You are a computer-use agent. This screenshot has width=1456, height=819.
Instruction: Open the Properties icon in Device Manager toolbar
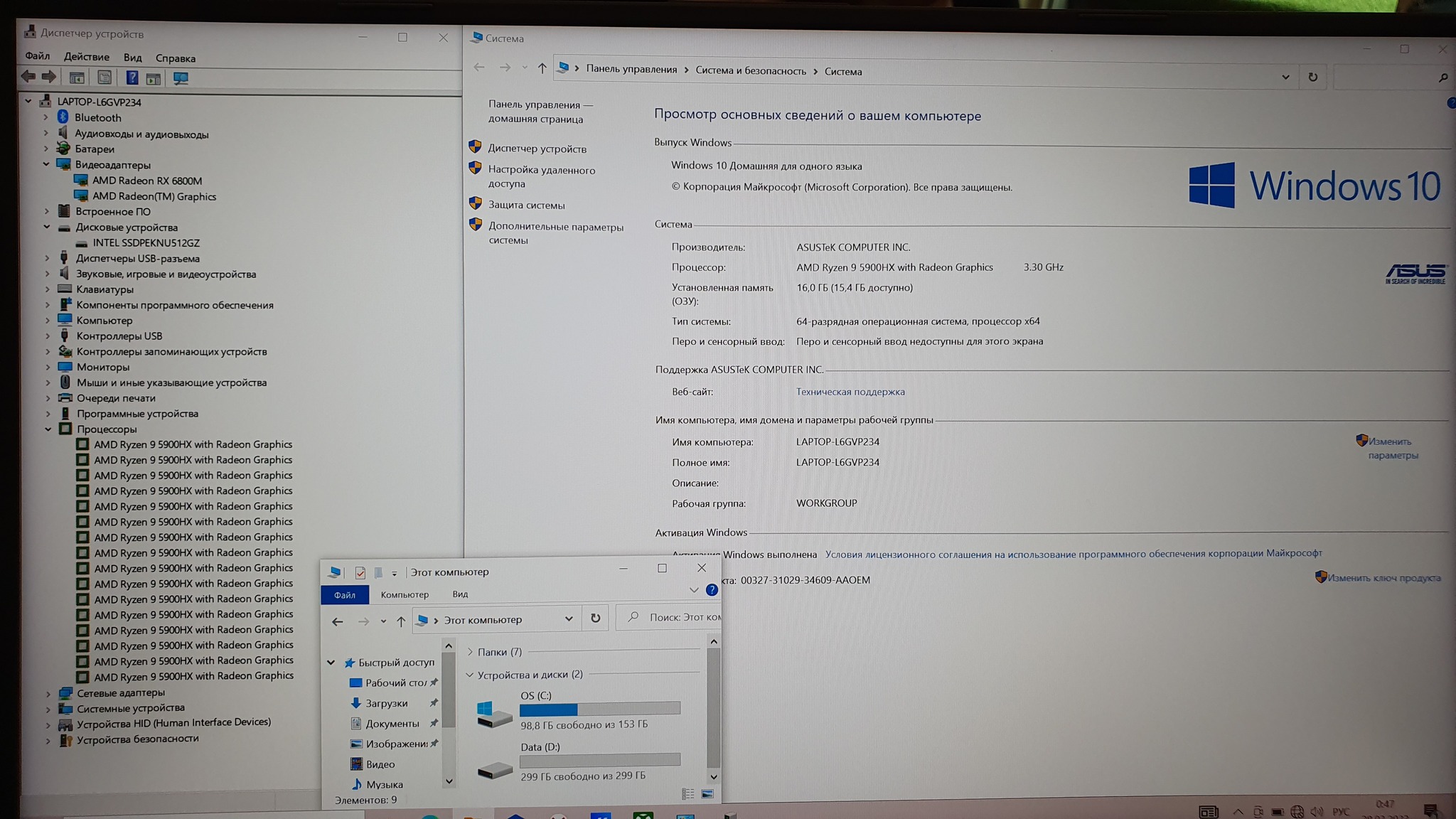click(x=105, y=77)
